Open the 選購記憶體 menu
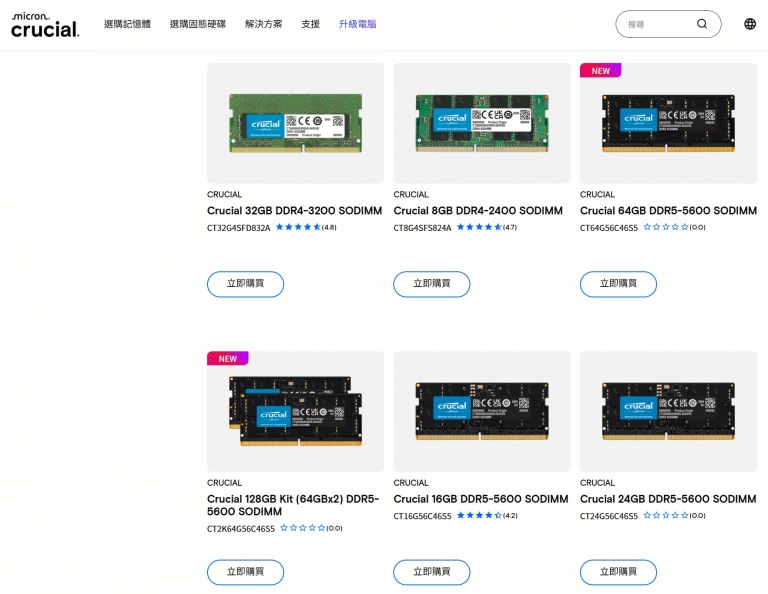The image size is (768, 594). [x=127, y=24]
